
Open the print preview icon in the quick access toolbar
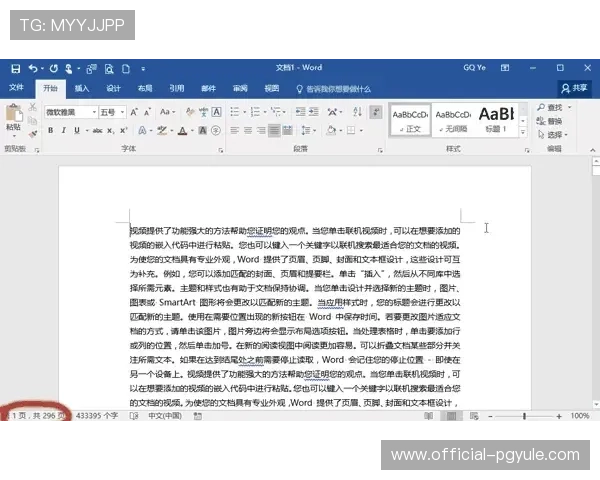(109, 69)
